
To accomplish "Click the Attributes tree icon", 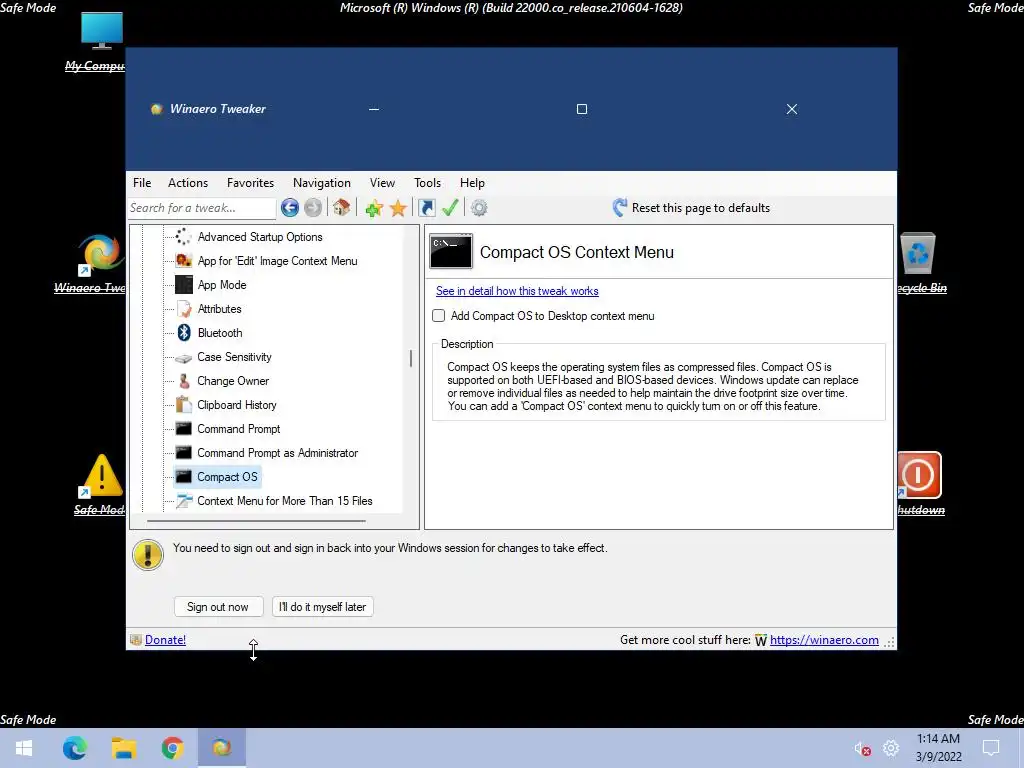I will 184,309.
